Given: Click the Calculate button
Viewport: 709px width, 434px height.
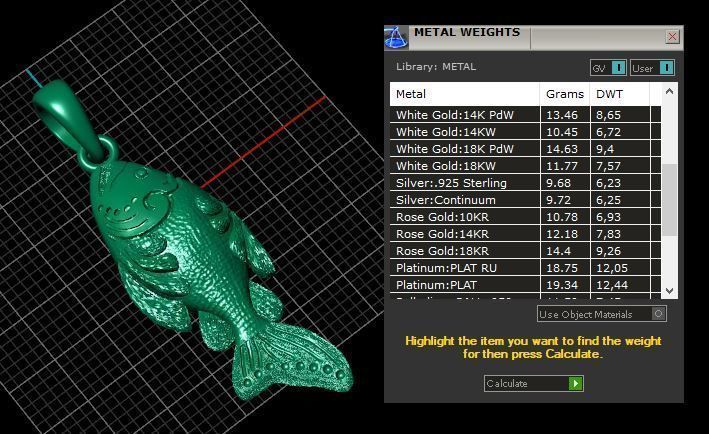Looking at the screenshot, I should coord(534,383).
